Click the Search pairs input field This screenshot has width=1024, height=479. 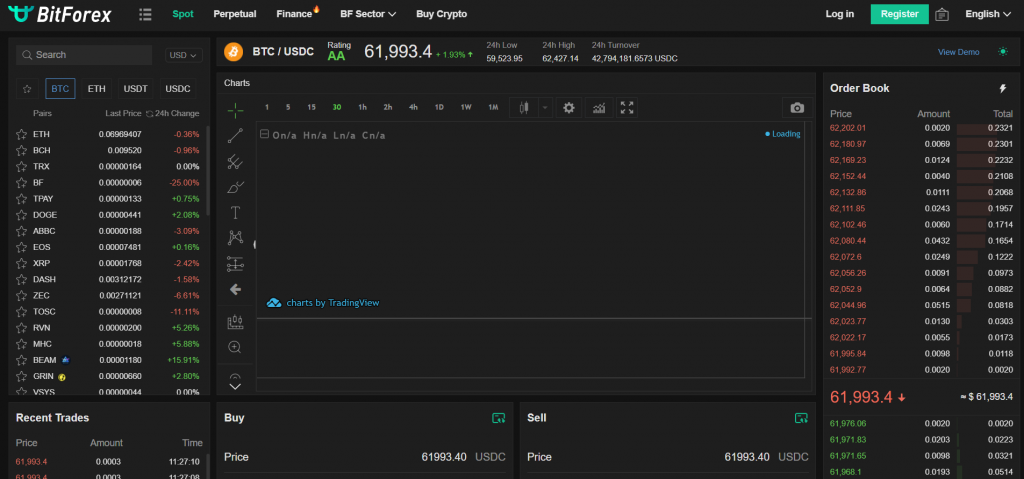(84, 55)
